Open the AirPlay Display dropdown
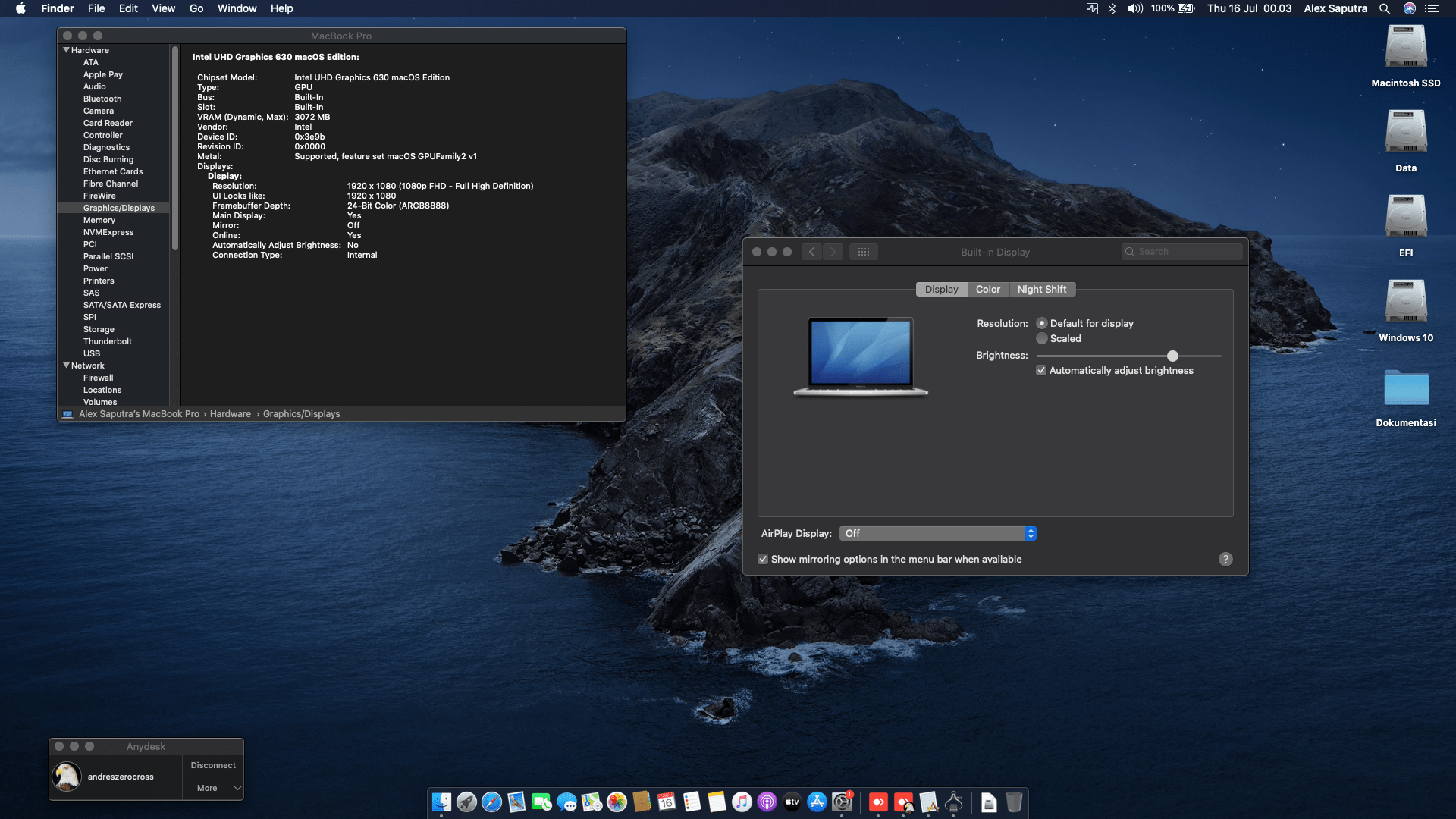This screenshot has width=1456, height=819. (x=938, y=533)
